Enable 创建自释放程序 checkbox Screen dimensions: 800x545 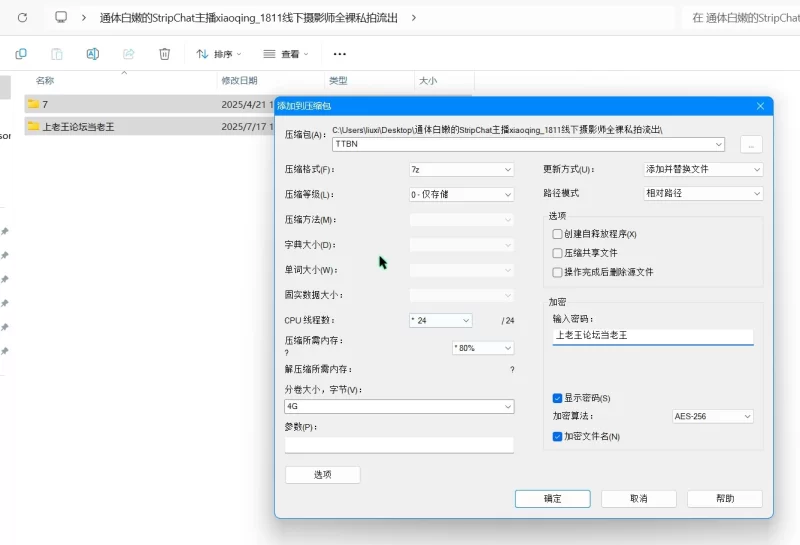tap(557, 234)
